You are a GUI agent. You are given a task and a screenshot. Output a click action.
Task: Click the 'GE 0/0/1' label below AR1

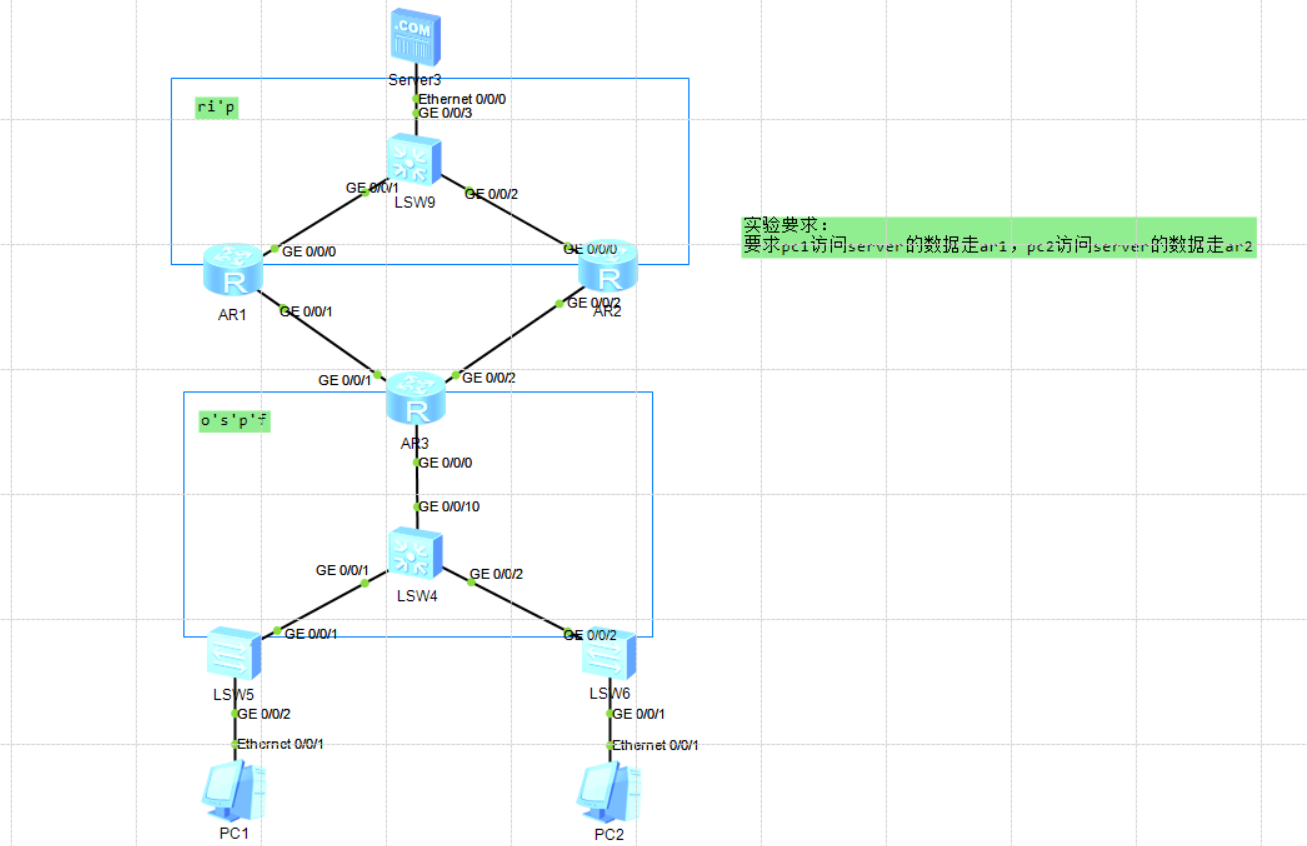[306, 311]
